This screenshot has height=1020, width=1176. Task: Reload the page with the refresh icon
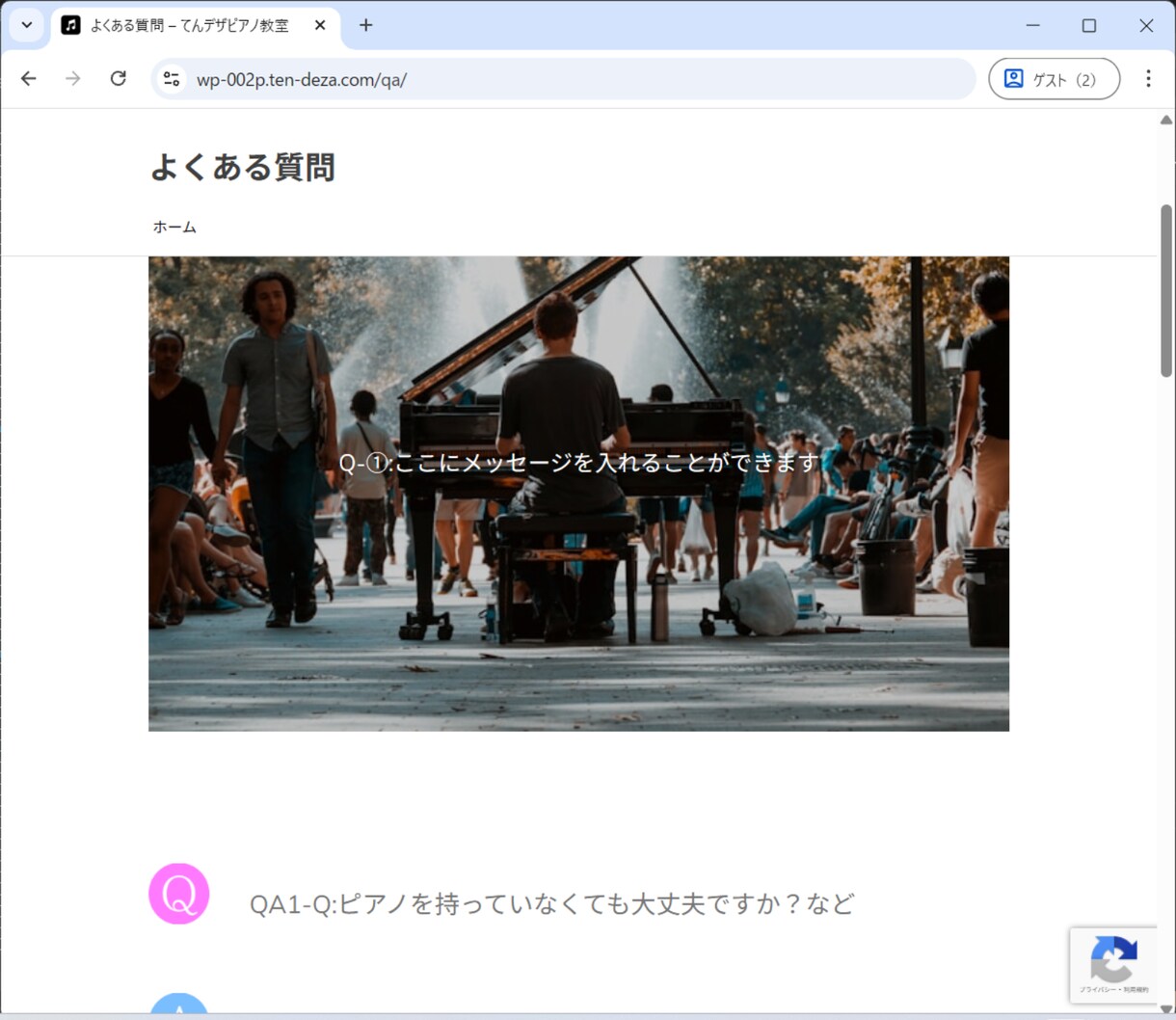tap(118, 79)
